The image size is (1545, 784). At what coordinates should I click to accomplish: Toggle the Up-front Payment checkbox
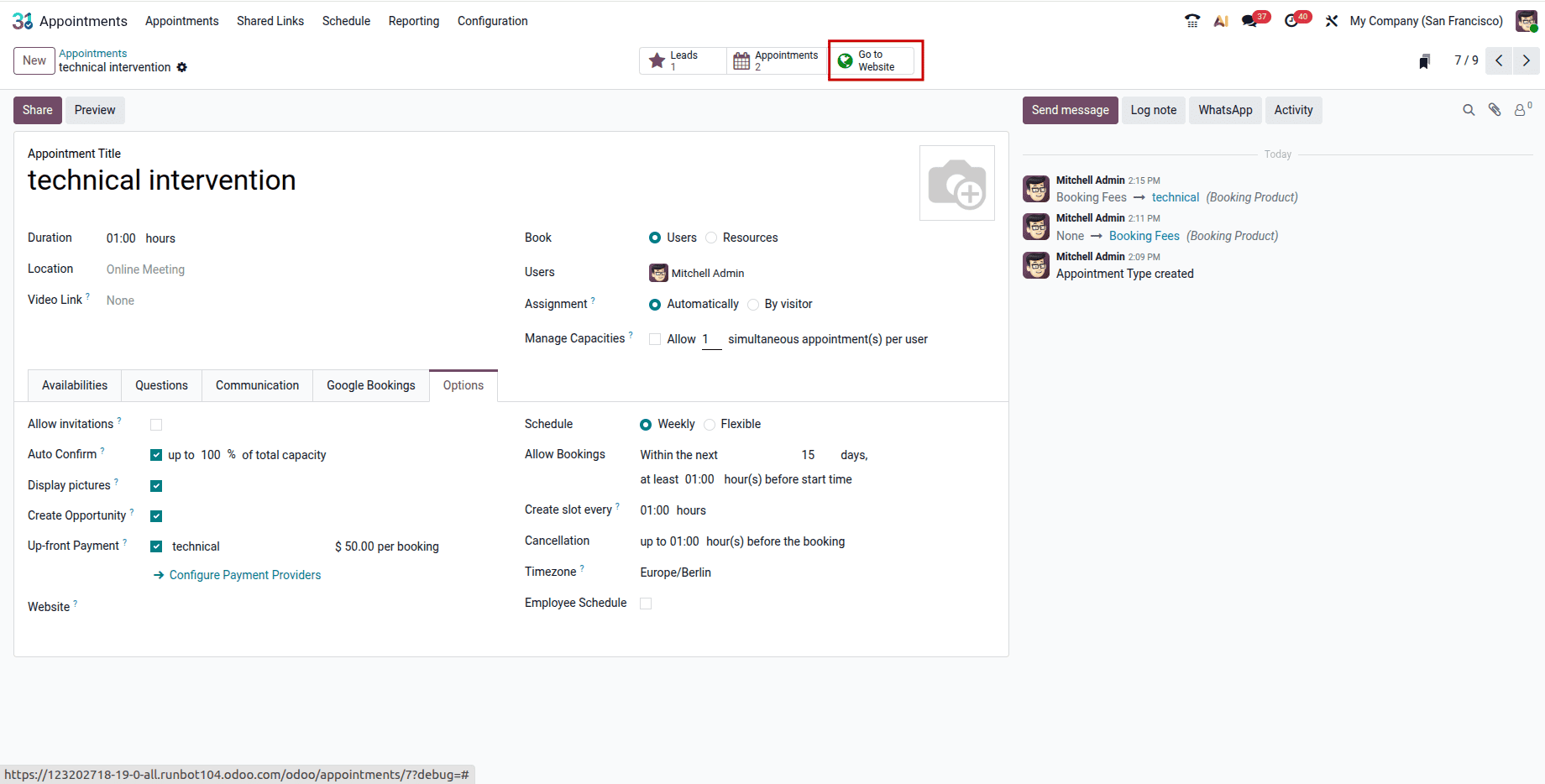point(156,546)
